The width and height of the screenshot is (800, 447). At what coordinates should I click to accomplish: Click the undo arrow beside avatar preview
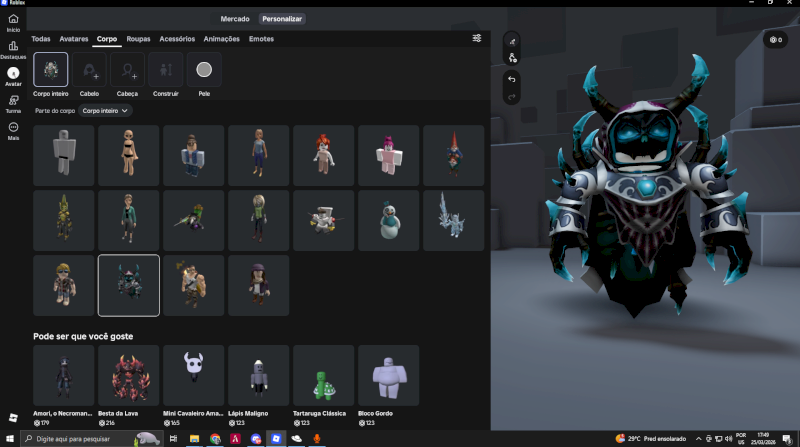512,80
